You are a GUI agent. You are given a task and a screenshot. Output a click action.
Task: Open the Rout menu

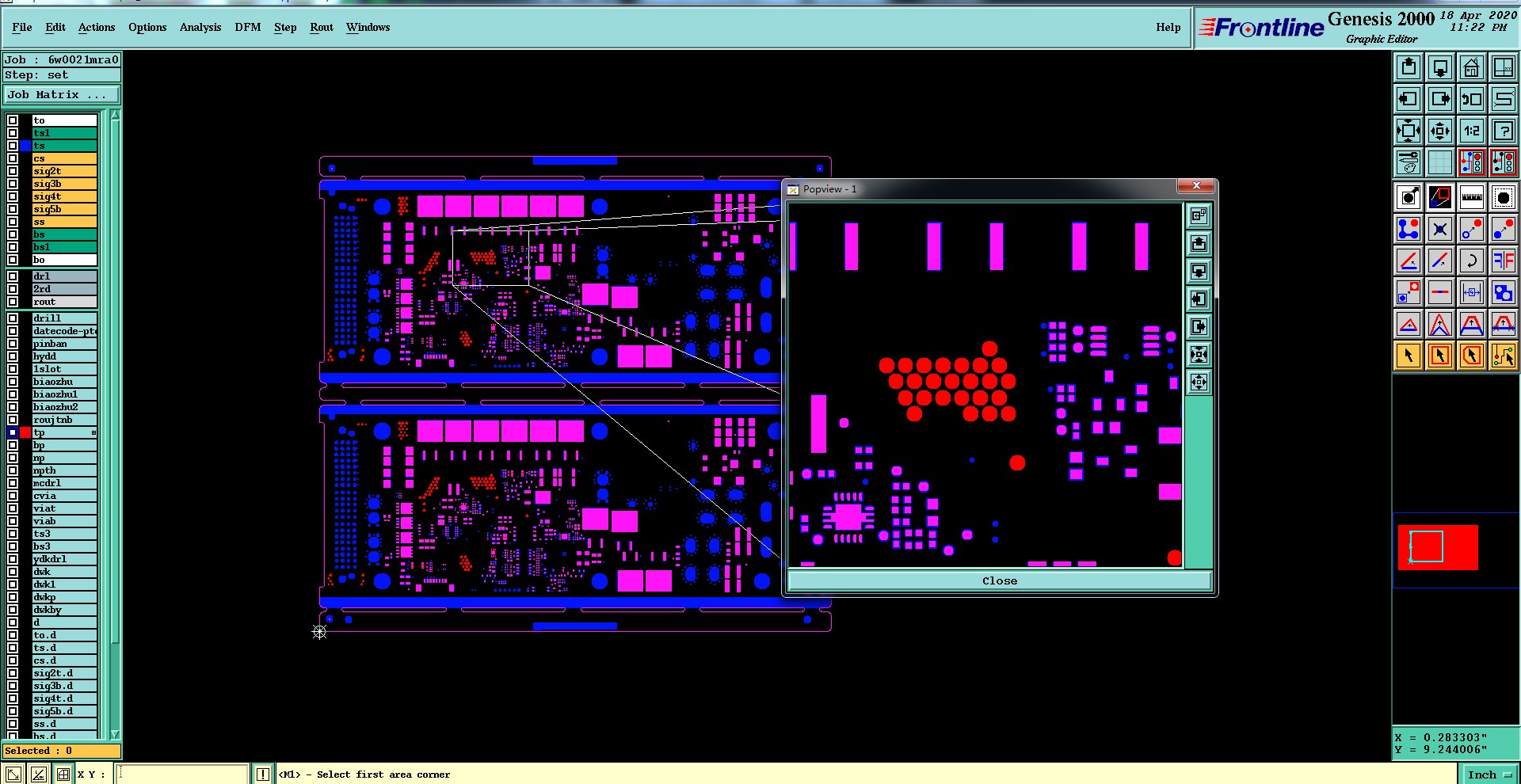coord(322,27)
